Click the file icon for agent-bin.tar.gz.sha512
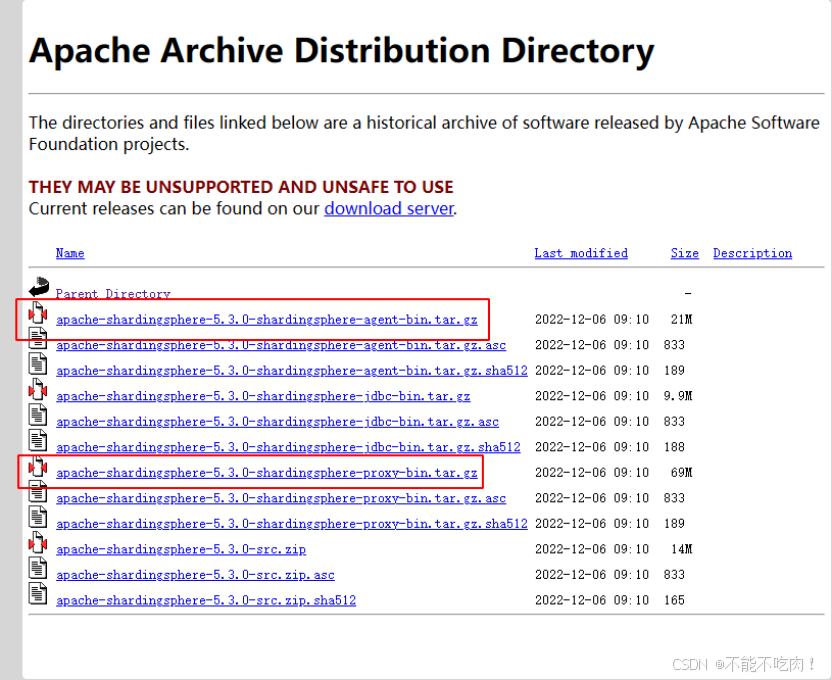Image resolution: width=832 pixels, height=680 pixels. (38, 363)
